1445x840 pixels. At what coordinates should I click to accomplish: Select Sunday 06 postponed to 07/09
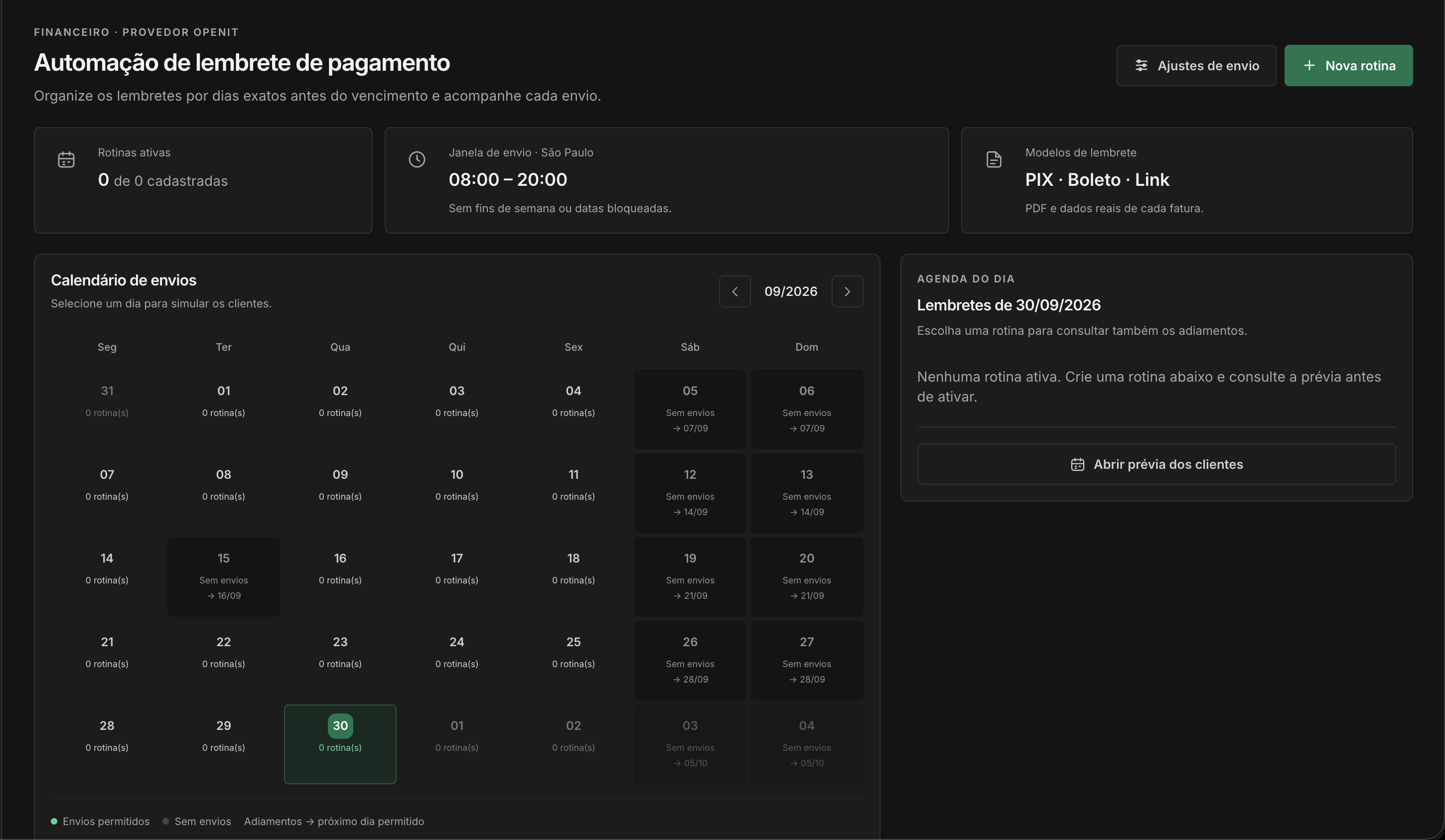pyautogui.click(x=807, y=409)
